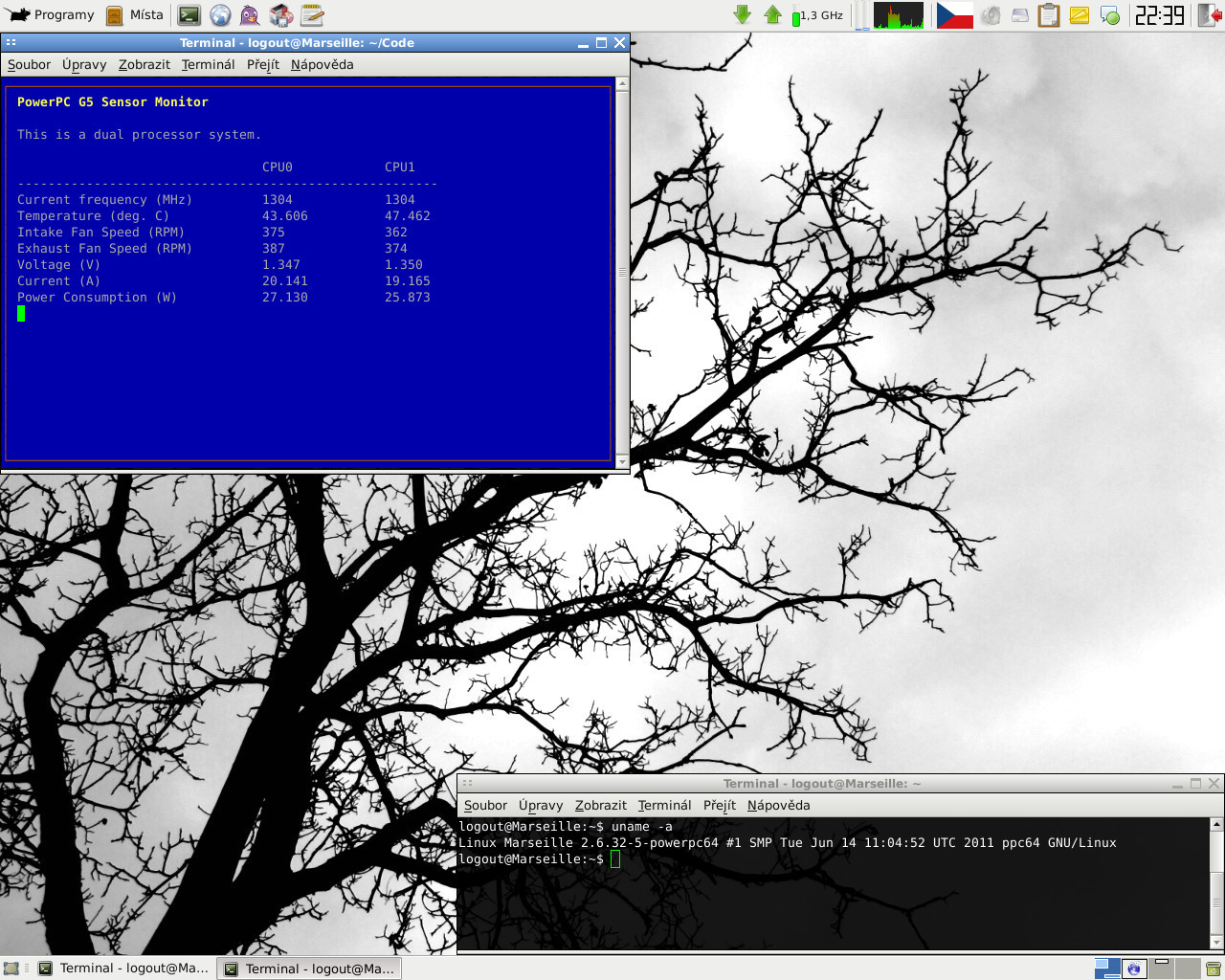
Task: Open the Programy applications menu
Action: point(53,15)
